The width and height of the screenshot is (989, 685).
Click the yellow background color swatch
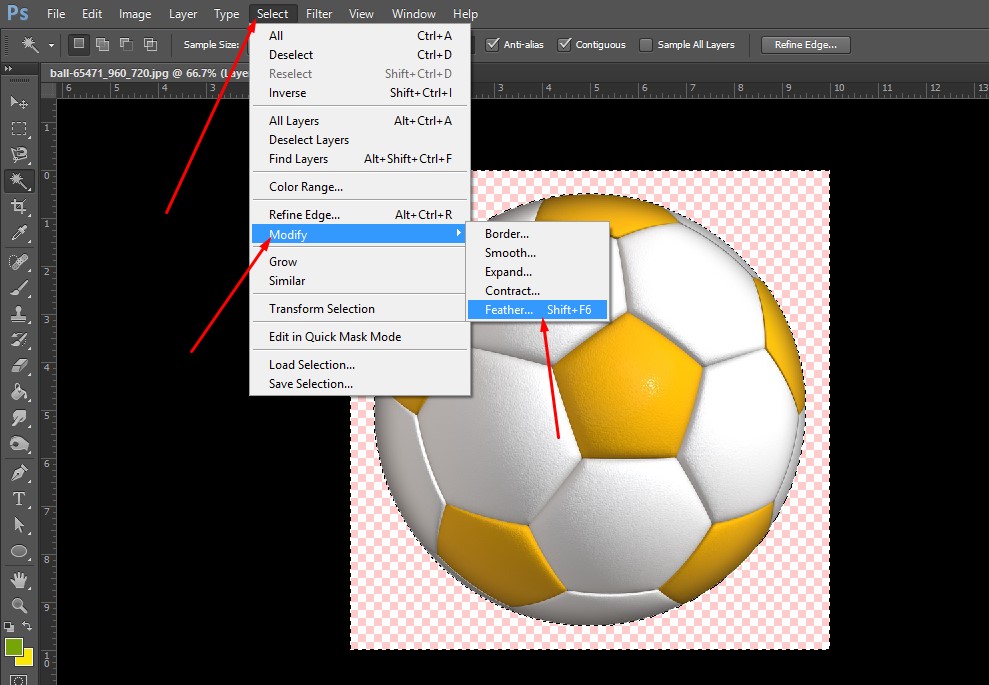pyautogui.click(x=26, y=659)
